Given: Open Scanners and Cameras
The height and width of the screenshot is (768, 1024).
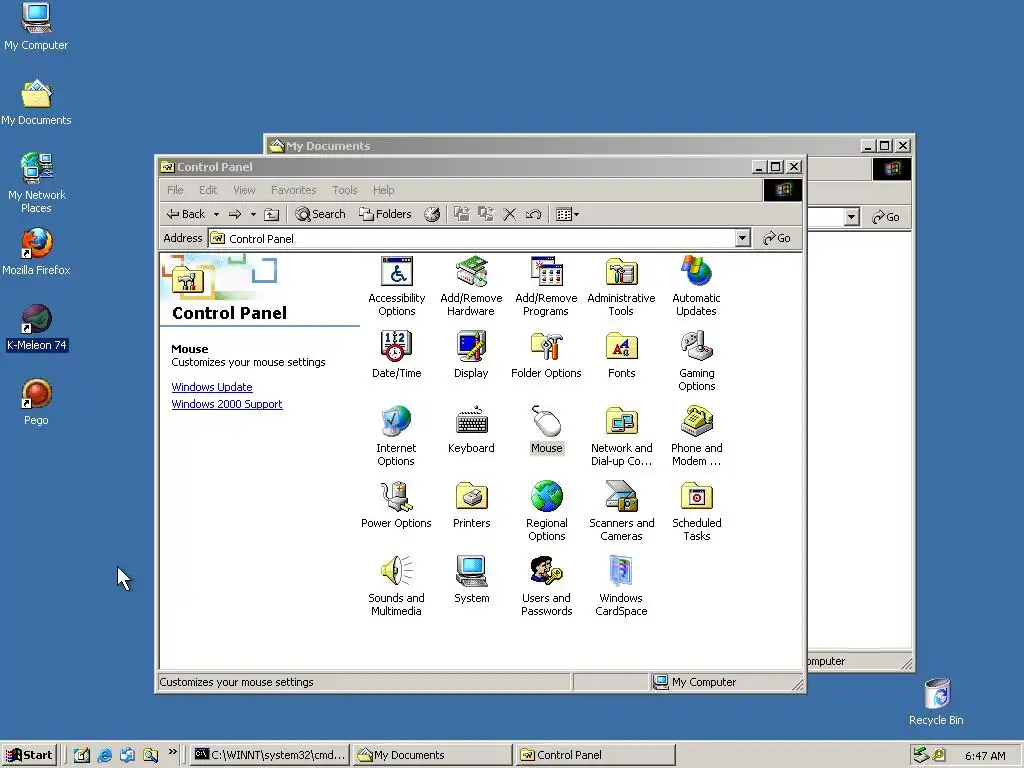Looking at the screenshot, I should coord(621,511).
